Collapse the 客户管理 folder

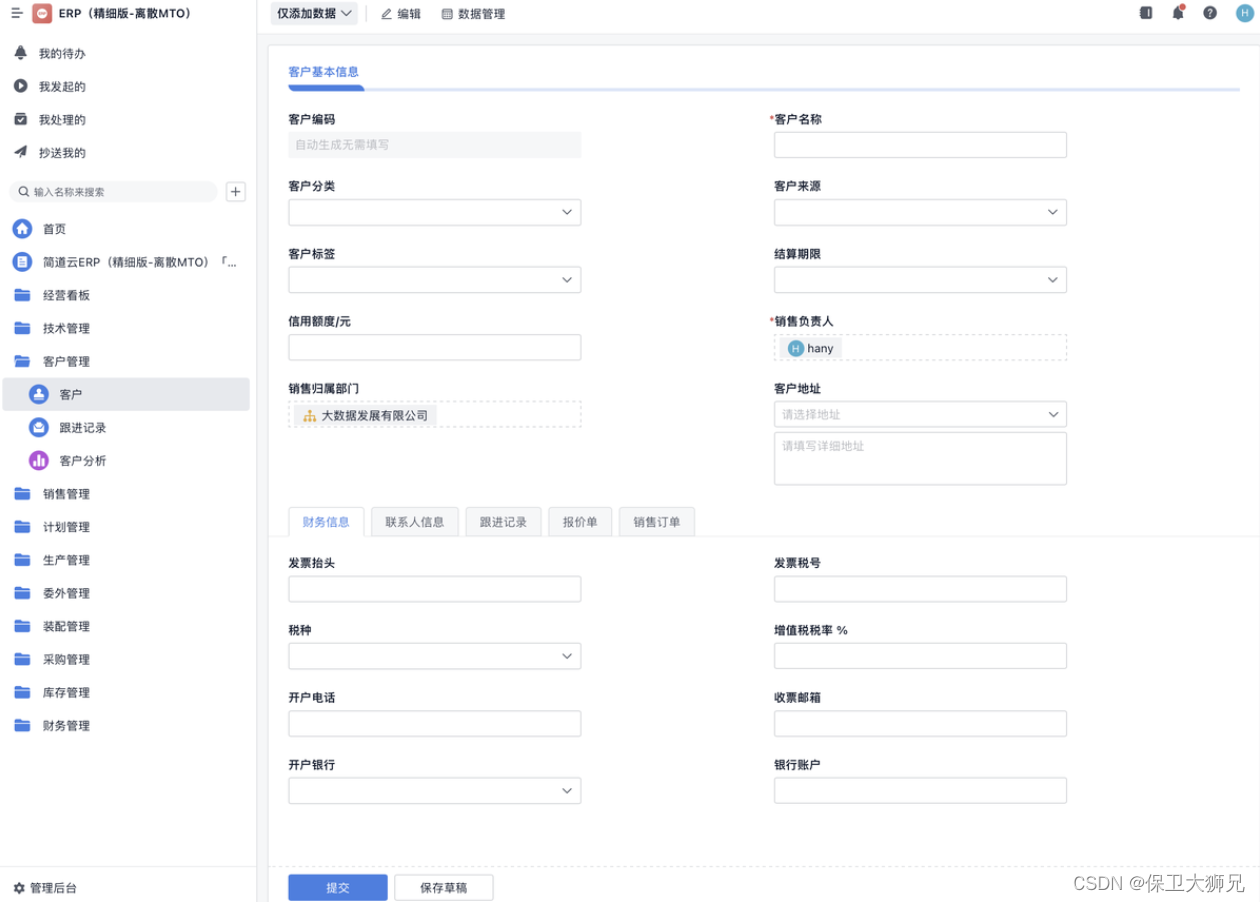22,361
